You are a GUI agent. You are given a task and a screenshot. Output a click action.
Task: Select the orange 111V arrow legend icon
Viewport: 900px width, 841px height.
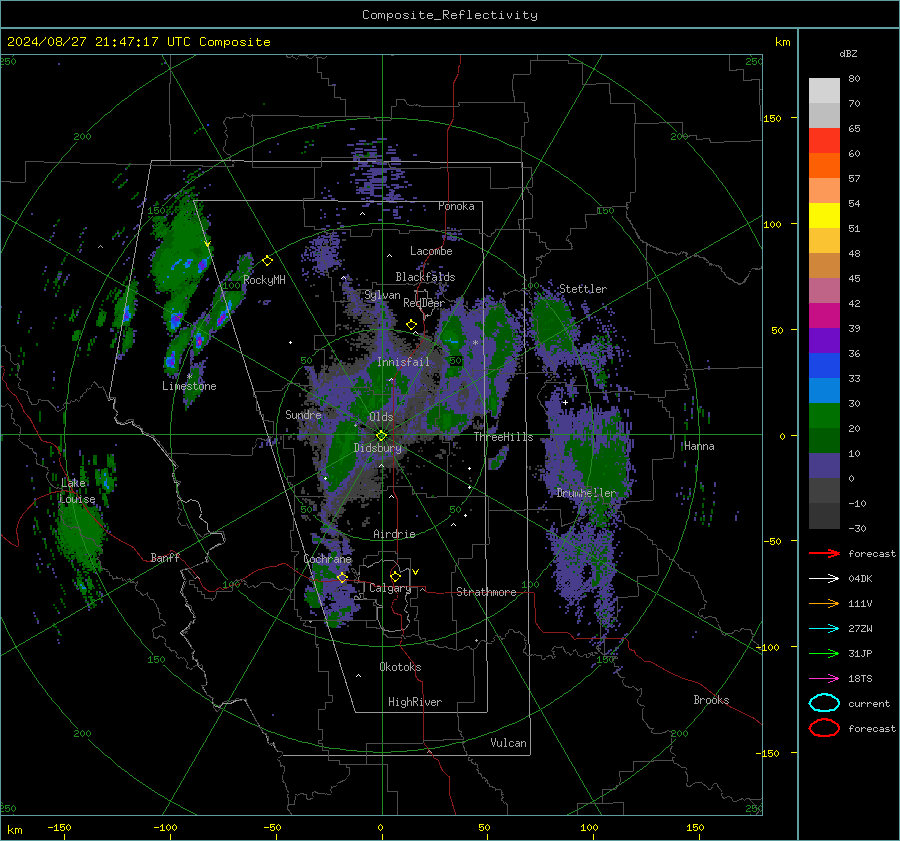pyautogui.click(x=824, y=603)
